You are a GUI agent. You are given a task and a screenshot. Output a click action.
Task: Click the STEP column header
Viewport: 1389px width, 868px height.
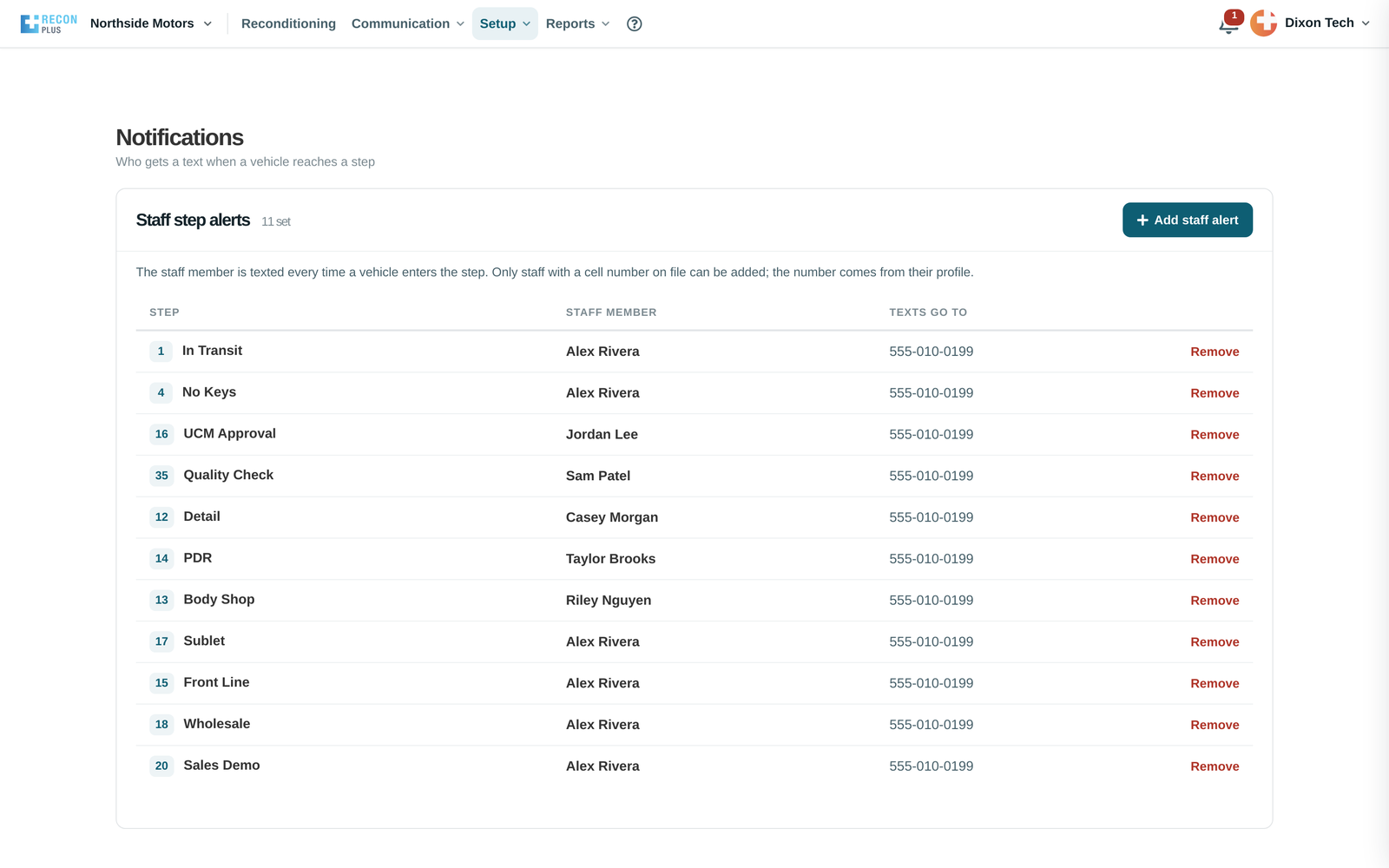tap(164, 312)
